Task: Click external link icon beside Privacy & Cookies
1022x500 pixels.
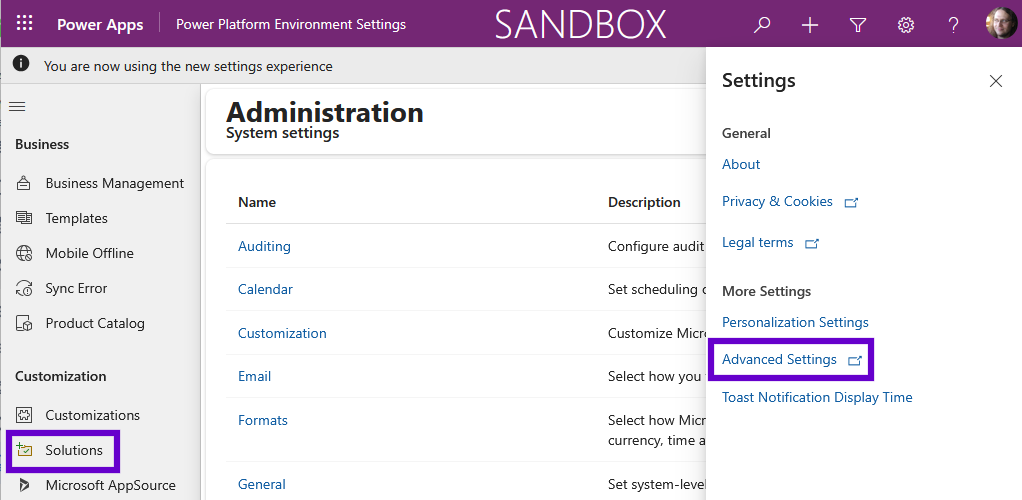Action: (851, 203)
